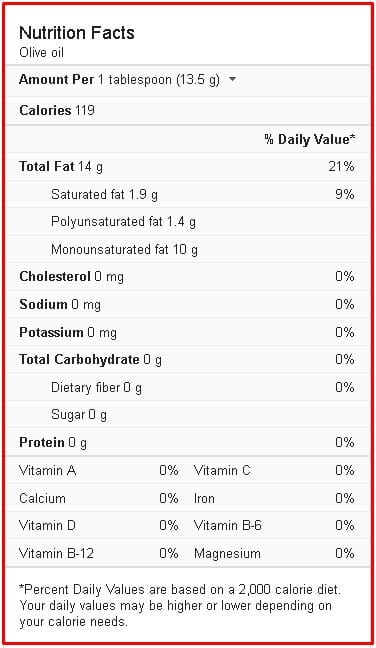Click the Saturated fat 1.9 g entry
The image size is (376, 648).
104,194
